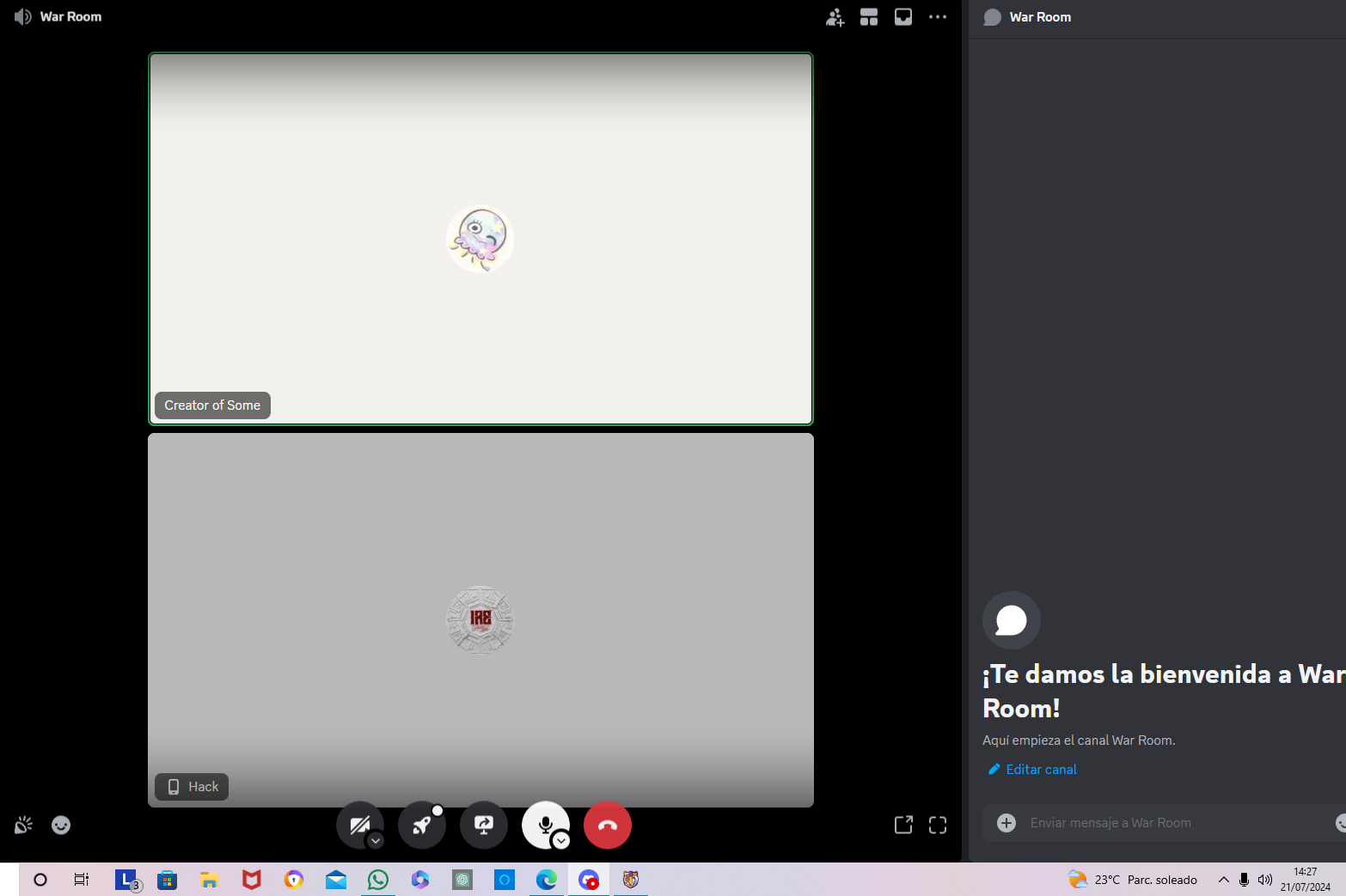Open the attachment plus button in chat

coord(1006,823)
